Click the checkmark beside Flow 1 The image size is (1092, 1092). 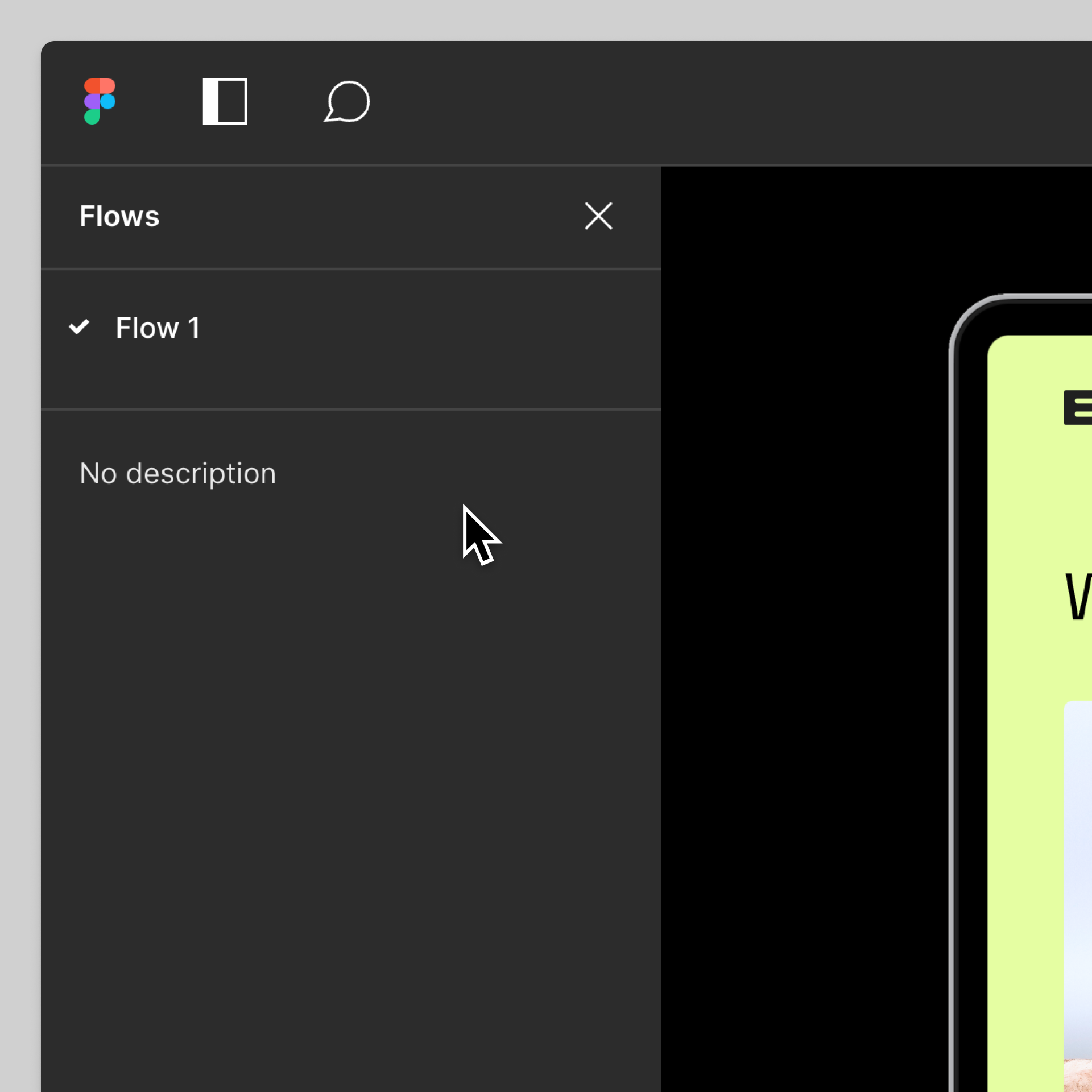(x=79, y=327)
